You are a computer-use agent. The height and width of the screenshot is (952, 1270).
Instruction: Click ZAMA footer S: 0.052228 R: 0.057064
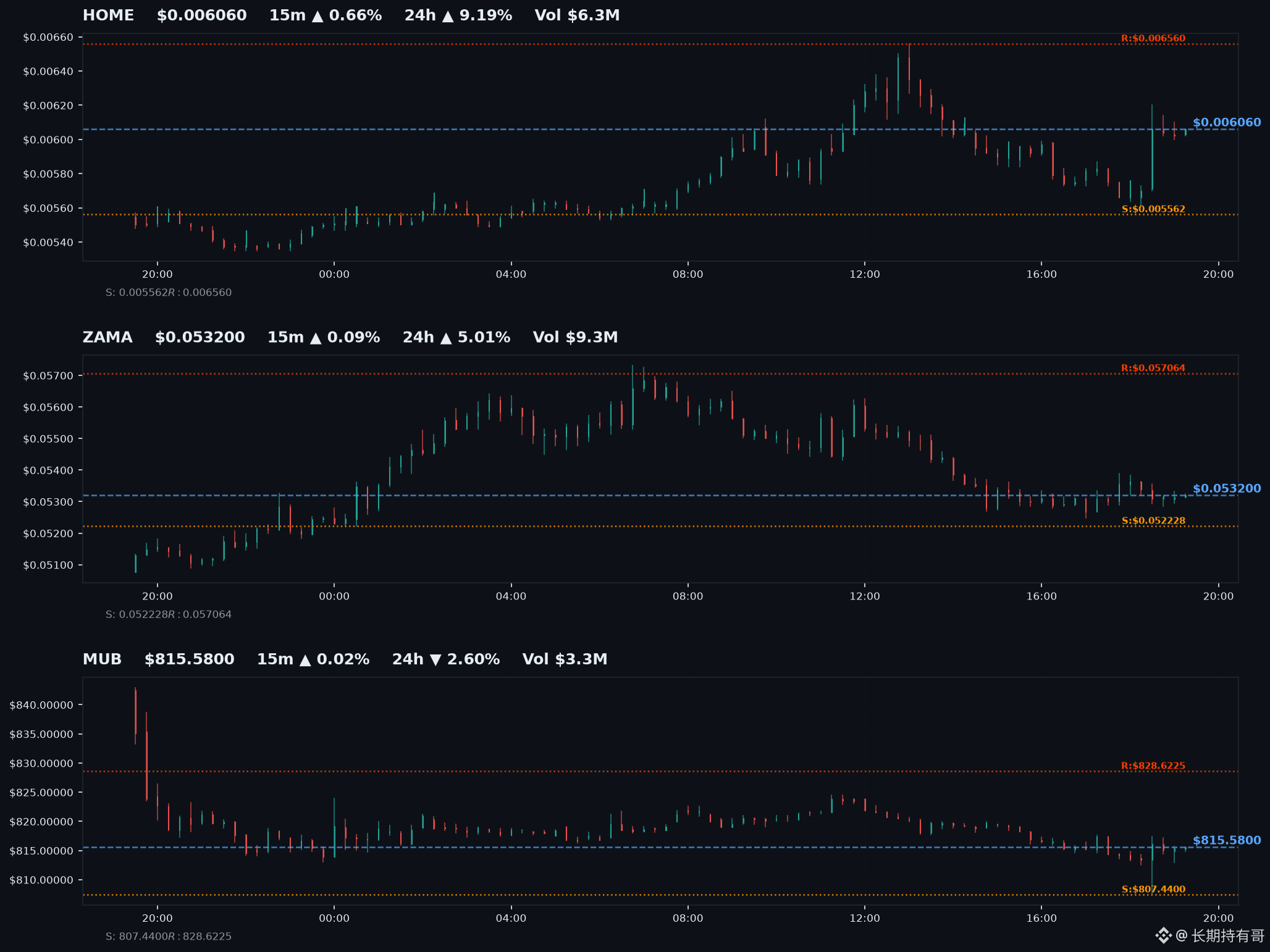(x=169, y=614)
